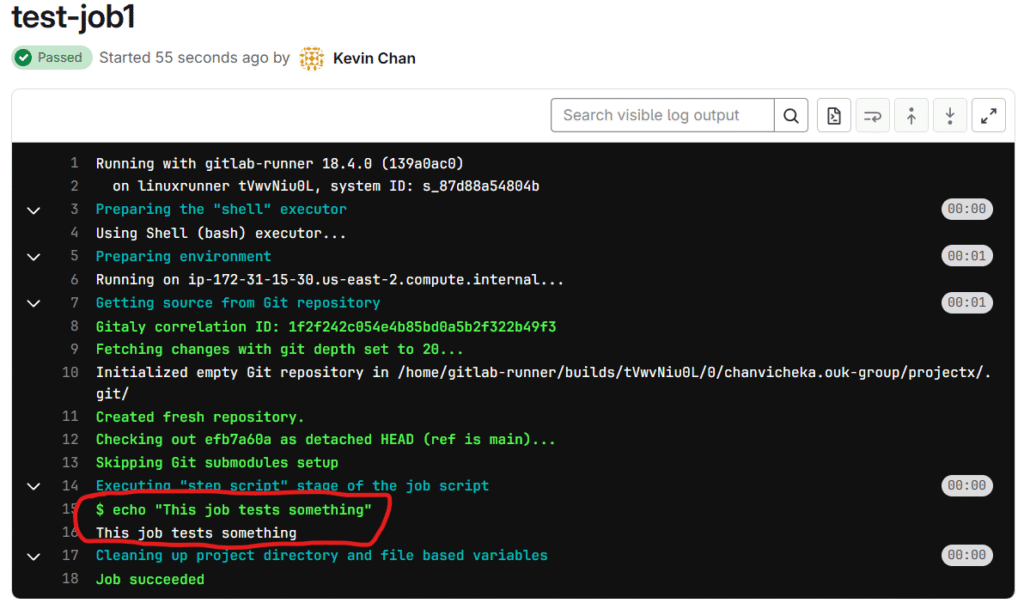The height and width of the screenshot is (603, 1024).
Task: Open the raw job log
Action: [834, 116]
